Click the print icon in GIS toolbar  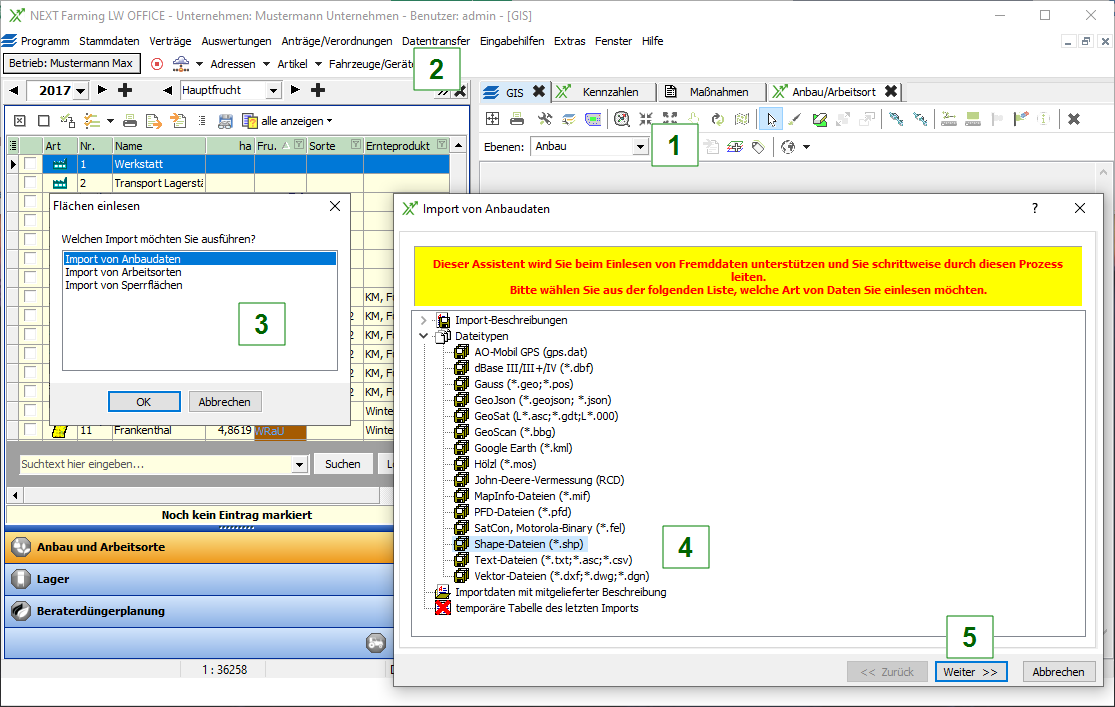pyautogui.click(x=517, y=119)
